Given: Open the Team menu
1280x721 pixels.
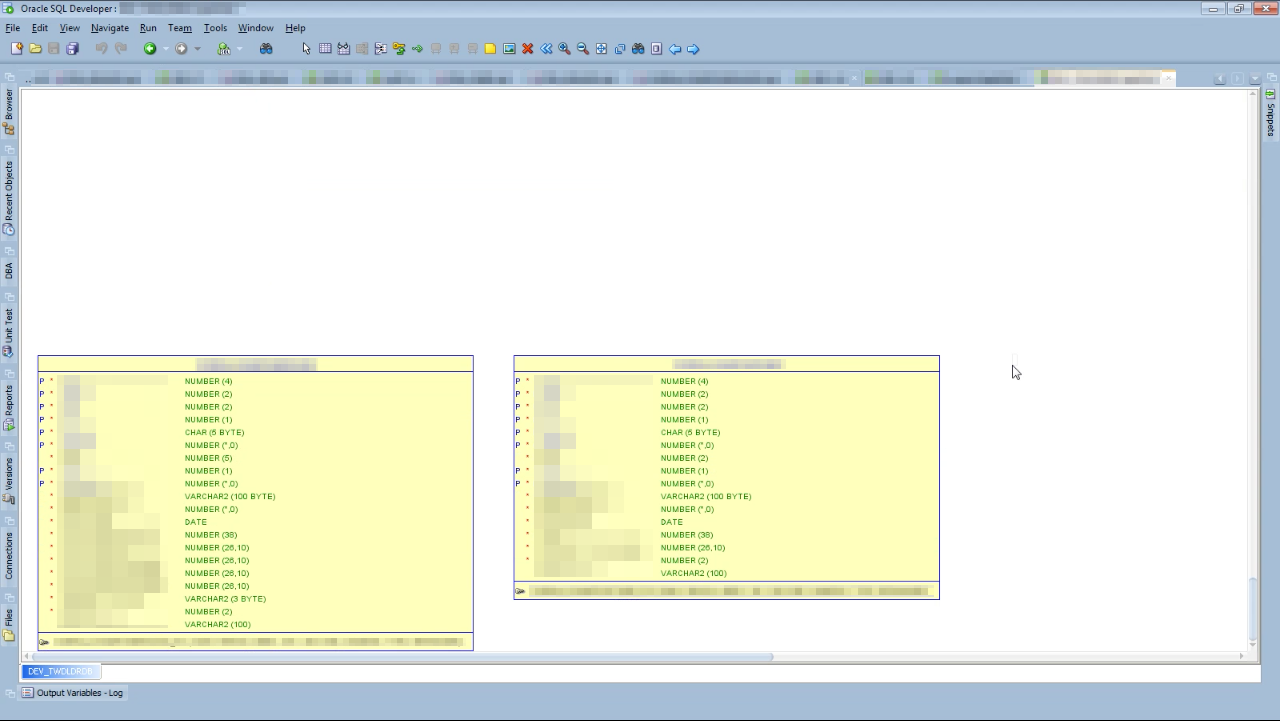Looking at the screenshot, I should tap(180, 28).
